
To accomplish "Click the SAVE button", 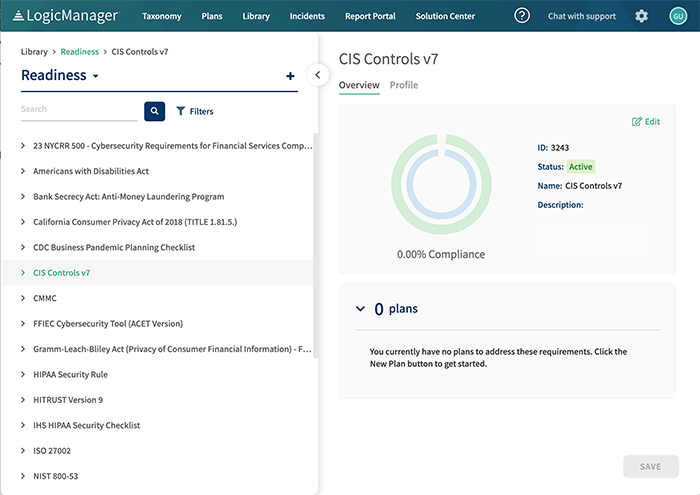I will 651,466.
